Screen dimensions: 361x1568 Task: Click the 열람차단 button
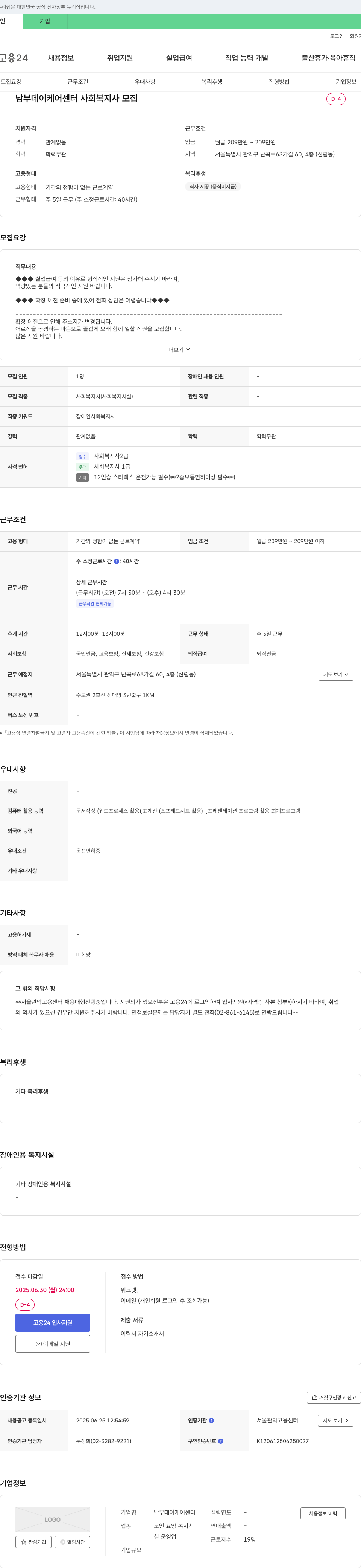[x=73, y=1542]
